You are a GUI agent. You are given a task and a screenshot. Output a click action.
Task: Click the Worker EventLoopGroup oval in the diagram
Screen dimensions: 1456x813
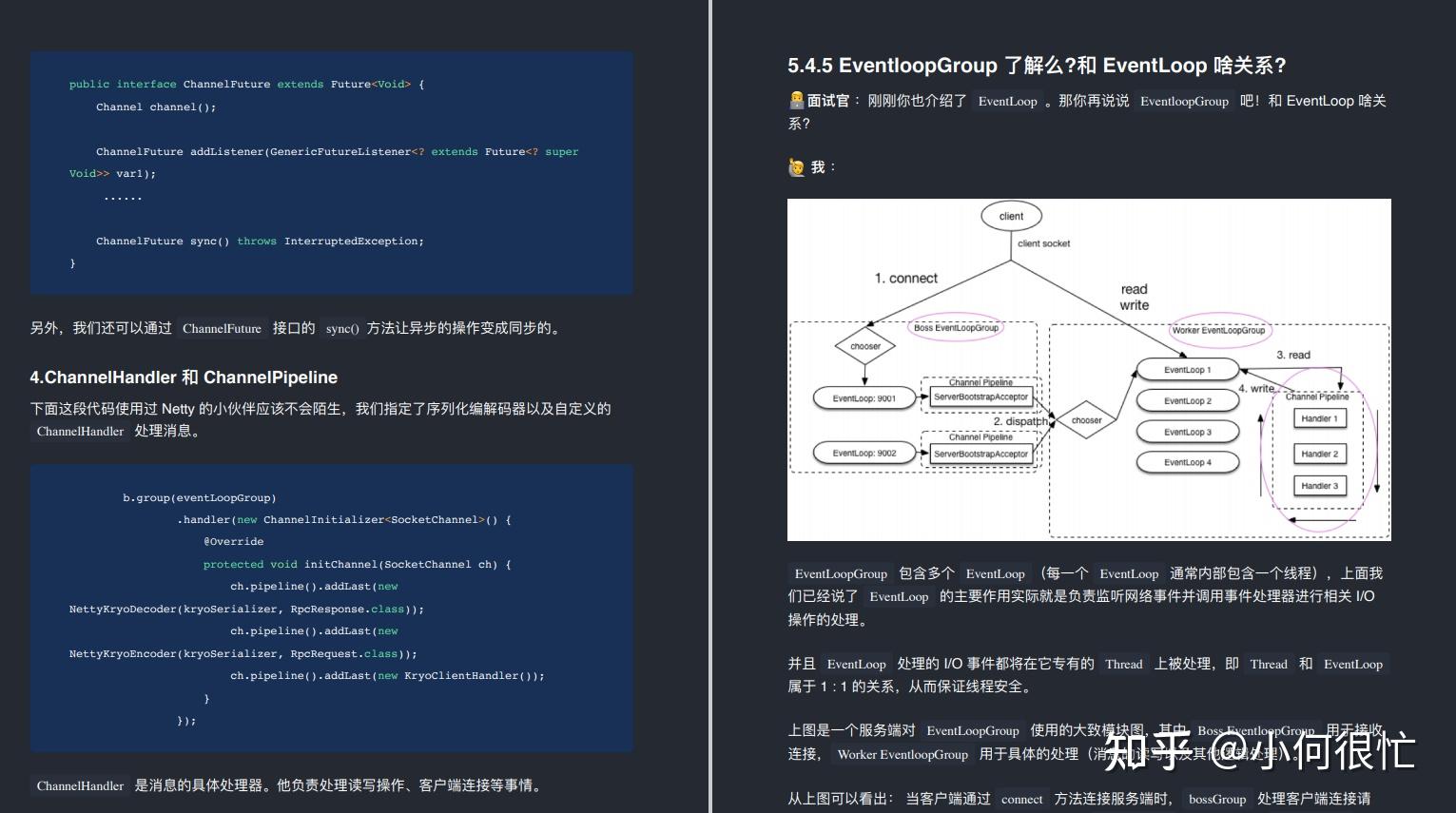[1219, 331]
